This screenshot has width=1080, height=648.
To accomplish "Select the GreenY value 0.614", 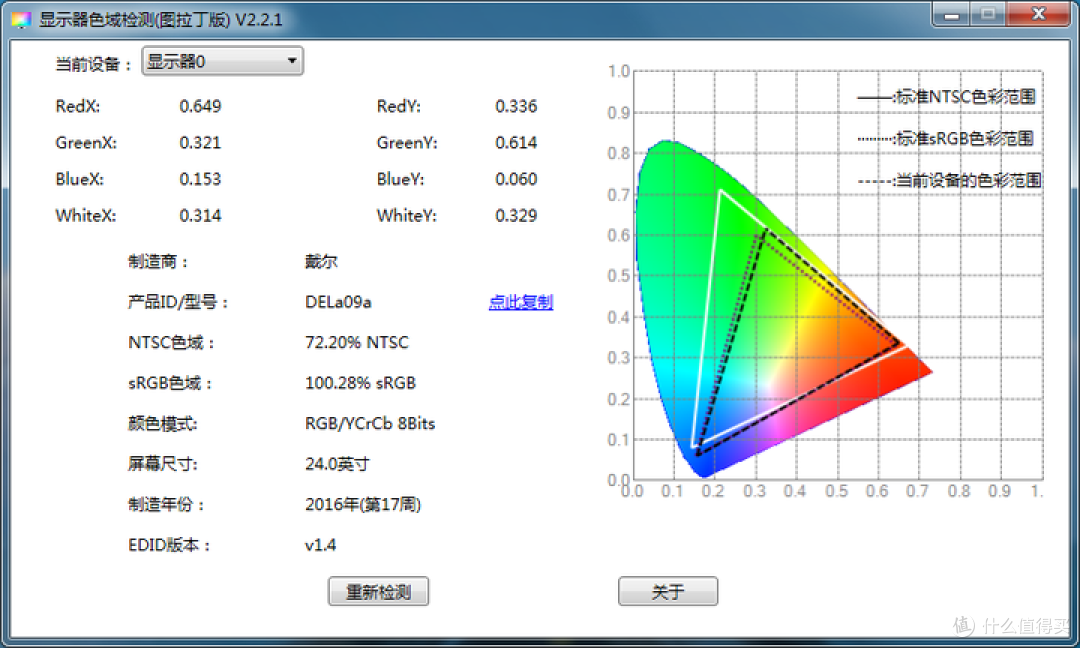I will pyautogui.click(x=516, y=143).
